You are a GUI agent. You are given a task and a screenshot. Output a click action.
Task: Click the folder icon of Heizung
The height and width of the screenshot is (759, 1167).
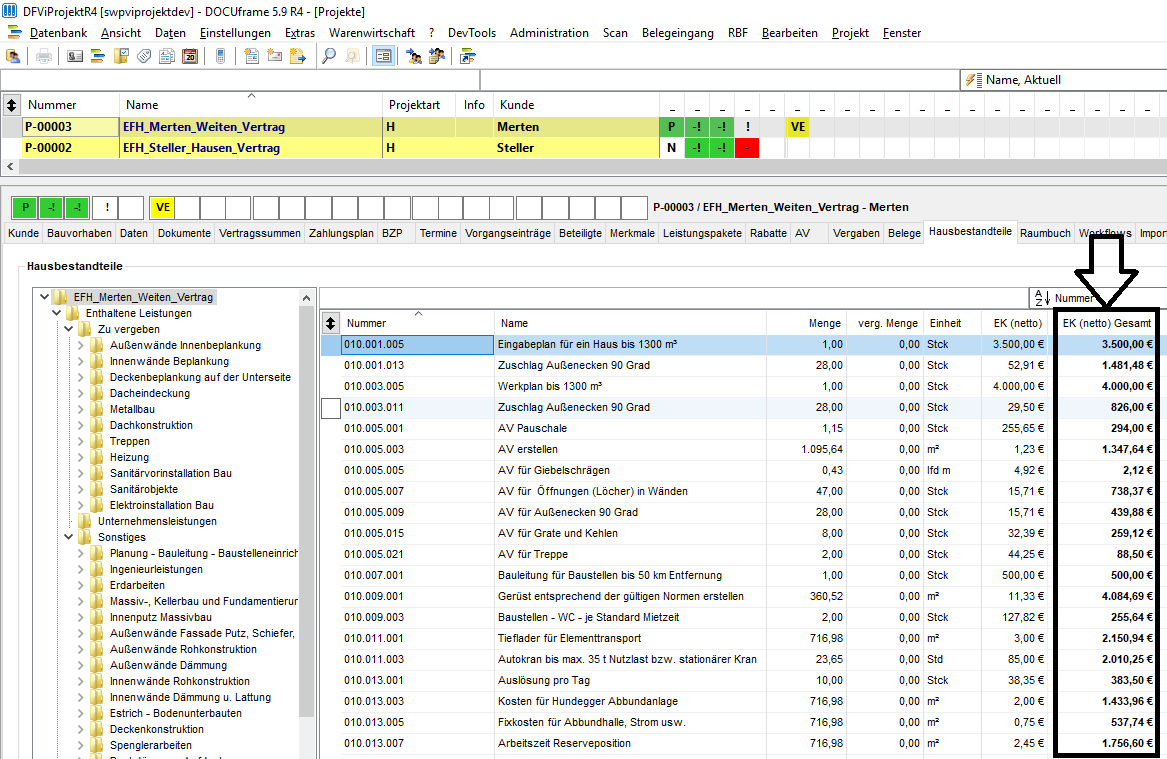click(97, 457)
